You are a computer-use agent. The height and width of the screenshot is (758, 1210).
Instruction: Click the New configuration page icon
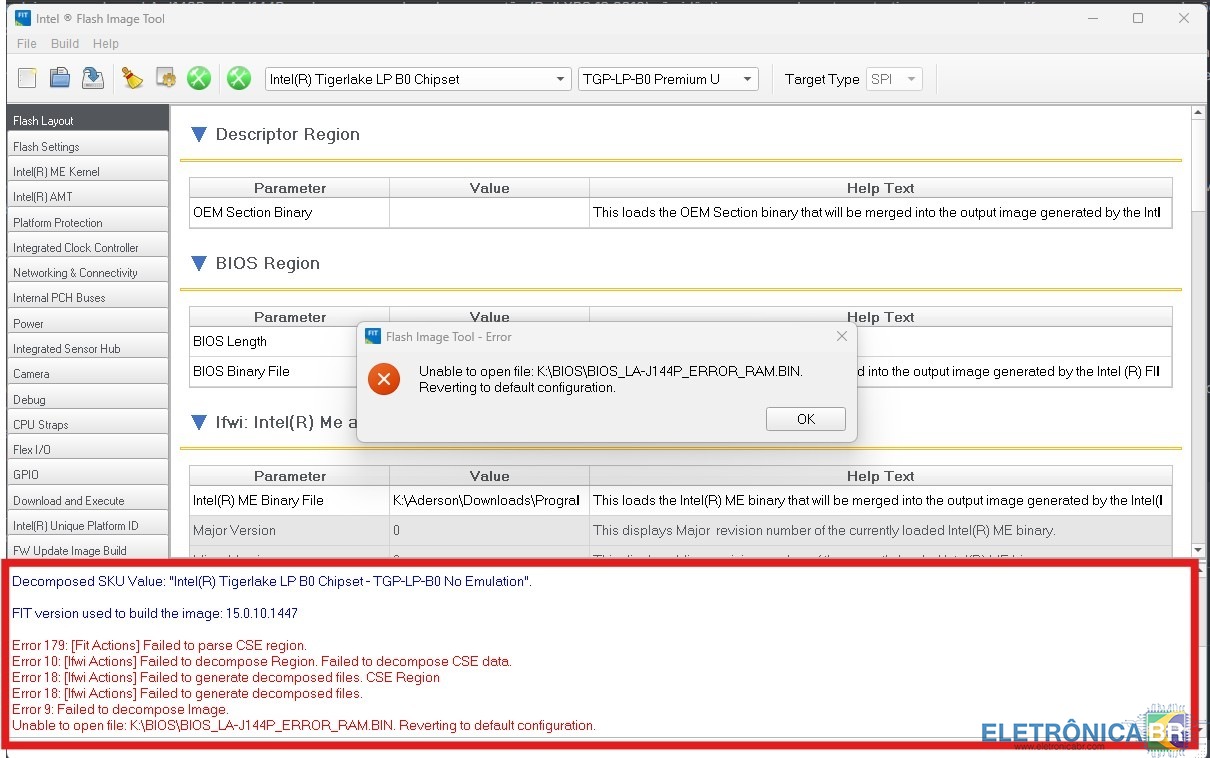click(x=27, y=78)
